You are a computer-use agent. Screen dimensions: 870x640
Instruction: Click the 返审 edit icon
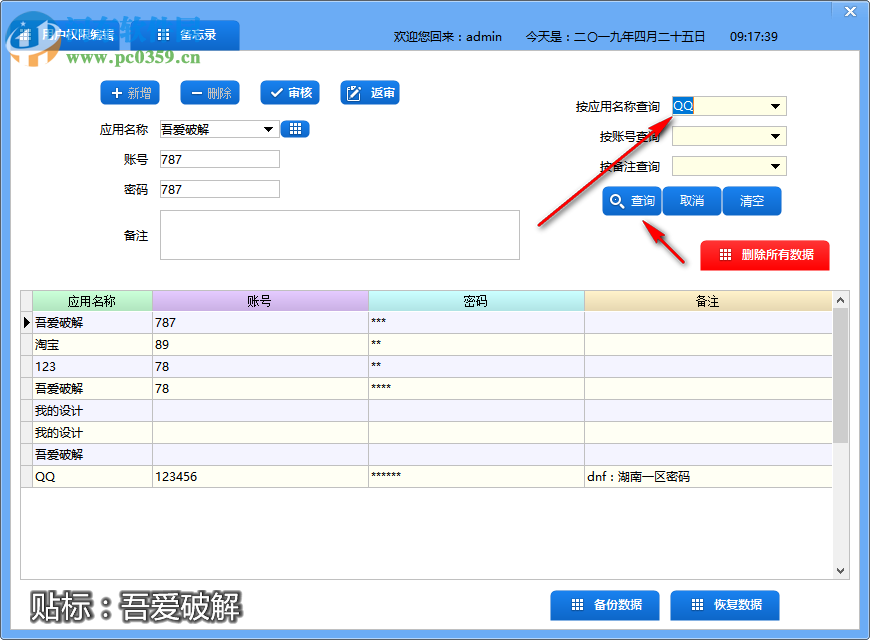[x=352, y=93]
